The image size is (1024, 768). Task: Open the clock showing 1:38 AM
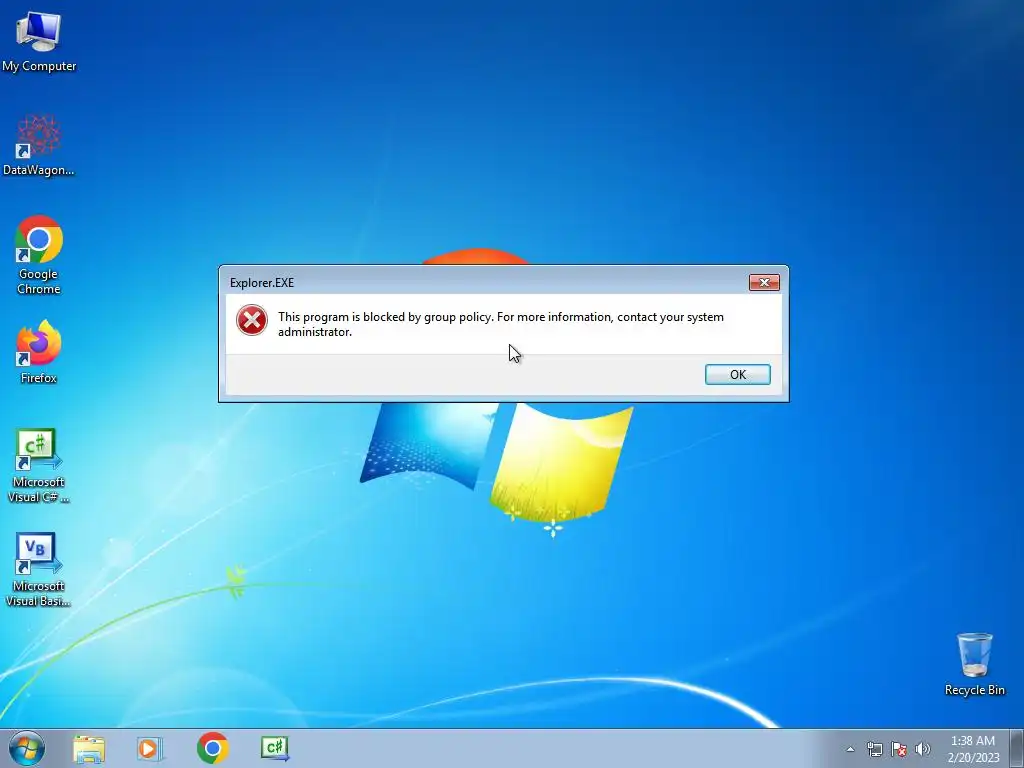[973, 748]
